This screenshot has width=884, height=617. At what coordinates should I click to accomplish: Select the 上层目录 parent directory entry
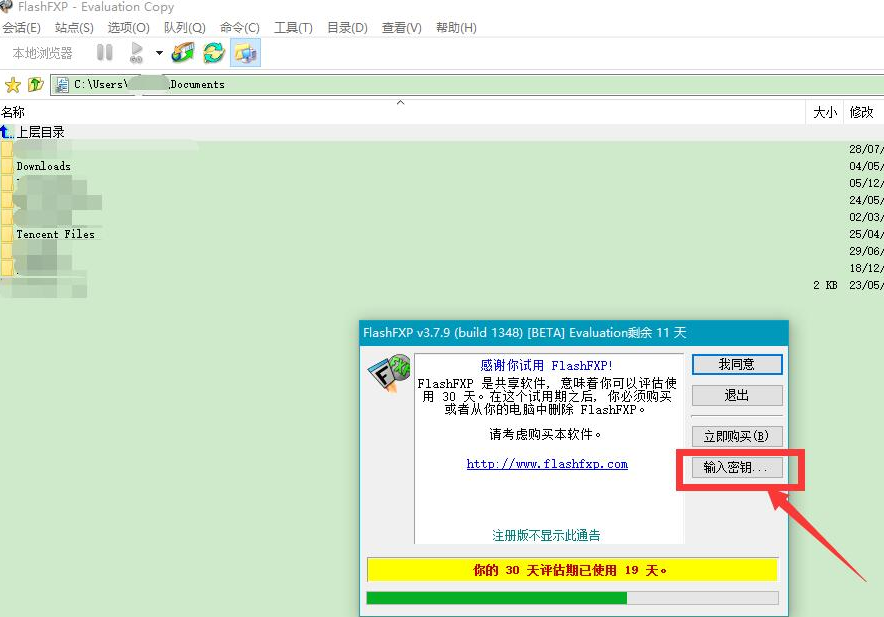tap(40, 132)
